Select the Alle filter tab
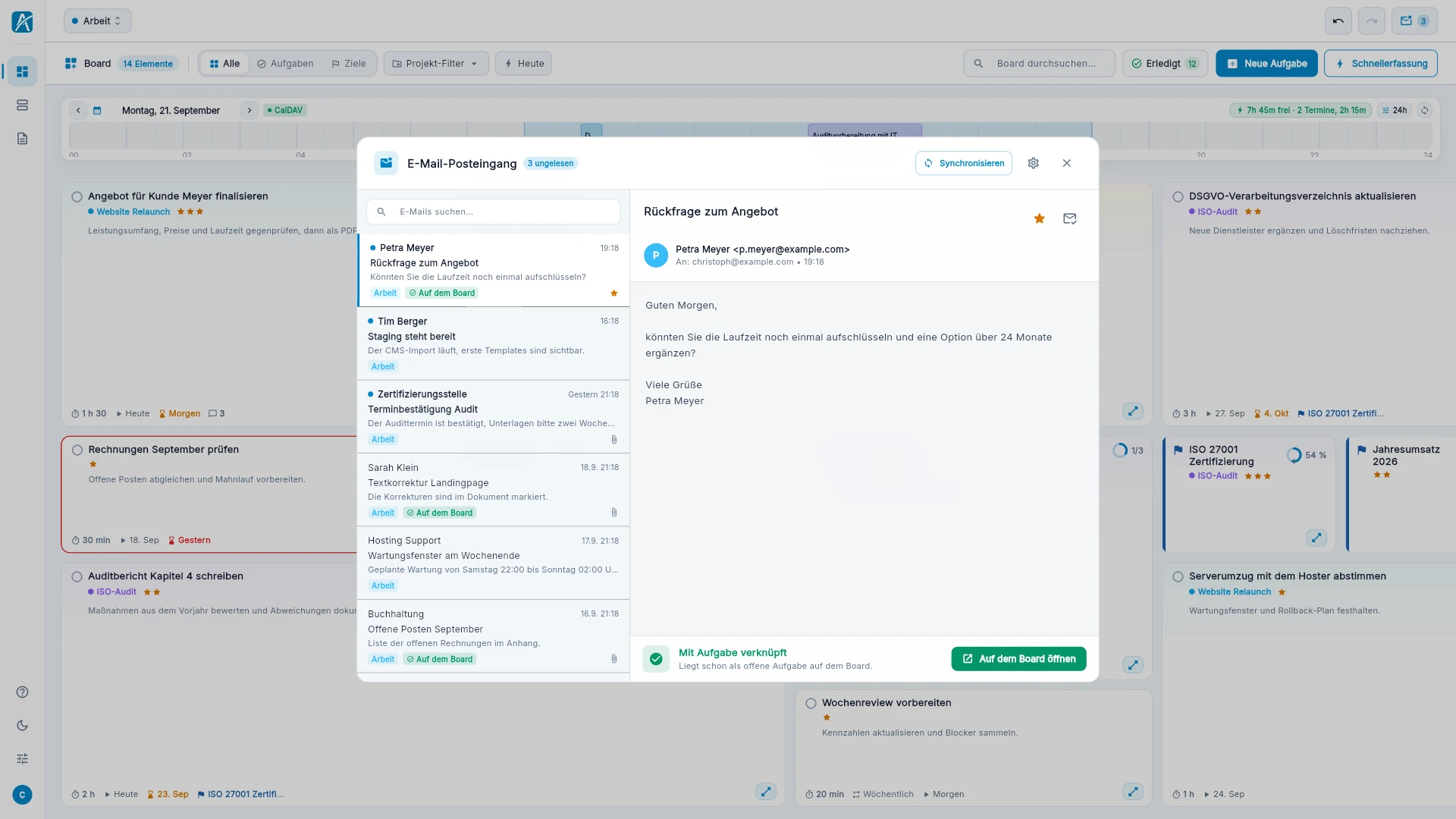Image resolution: width=1456 pixels, height=819 pixels. tap(224, 64)
